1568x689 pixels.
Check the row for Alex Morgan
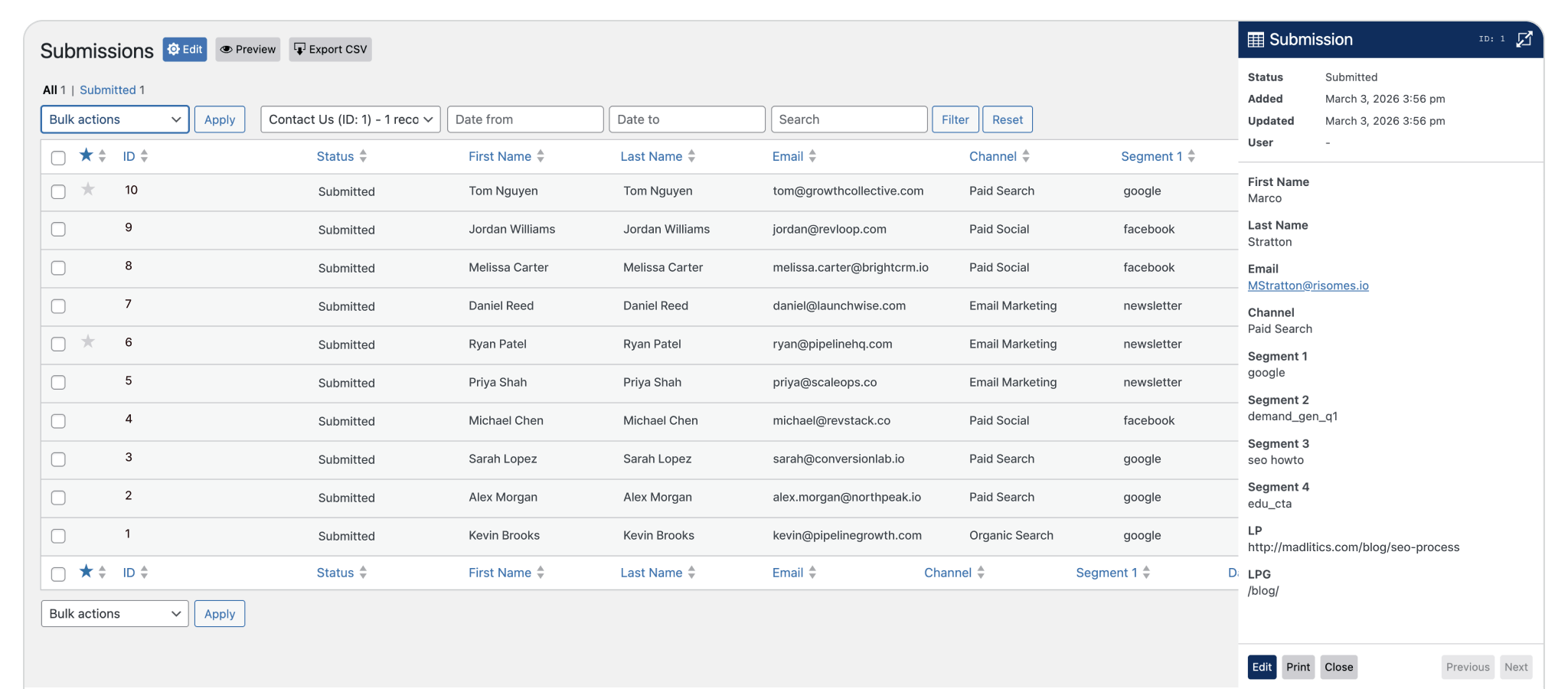click(58, 498)
